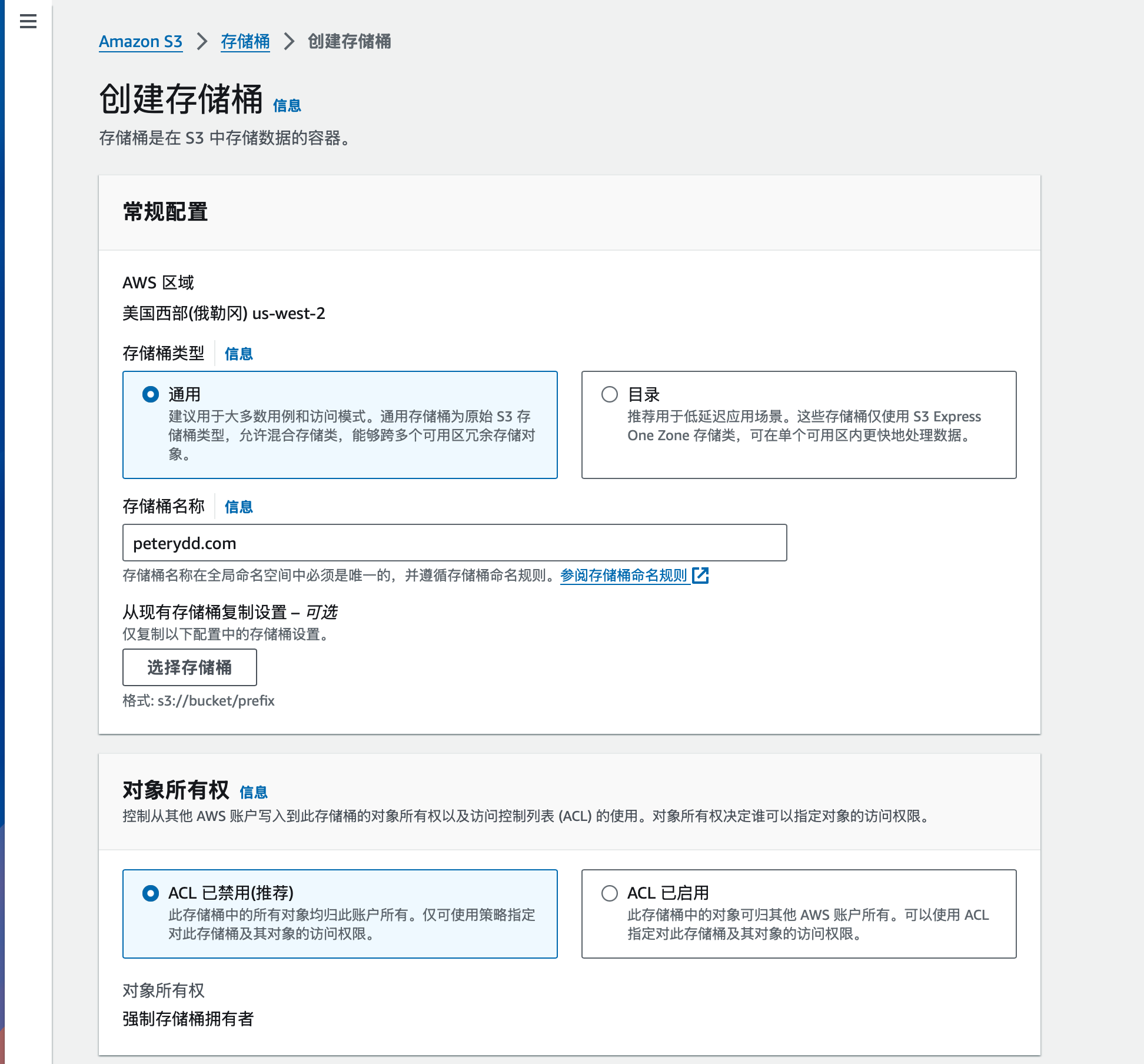Choose ACL 已启用 option
This screenshot has height=1064, width=1144.
click(x=610, y=893)
